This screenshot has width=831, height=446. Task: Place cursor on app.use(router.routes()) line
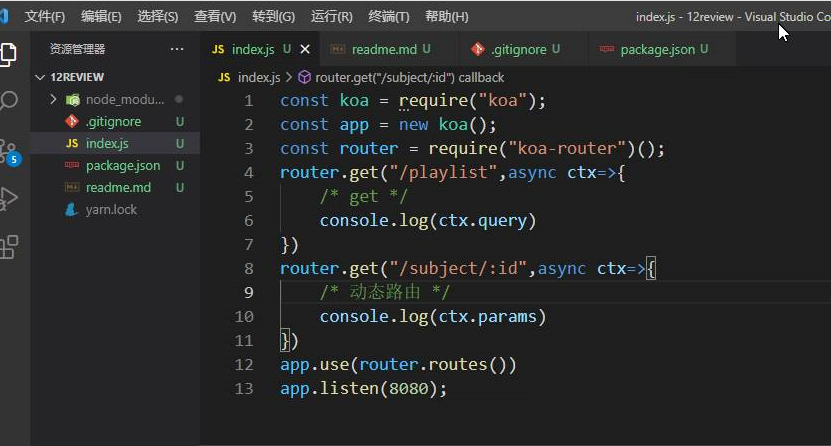398,365
